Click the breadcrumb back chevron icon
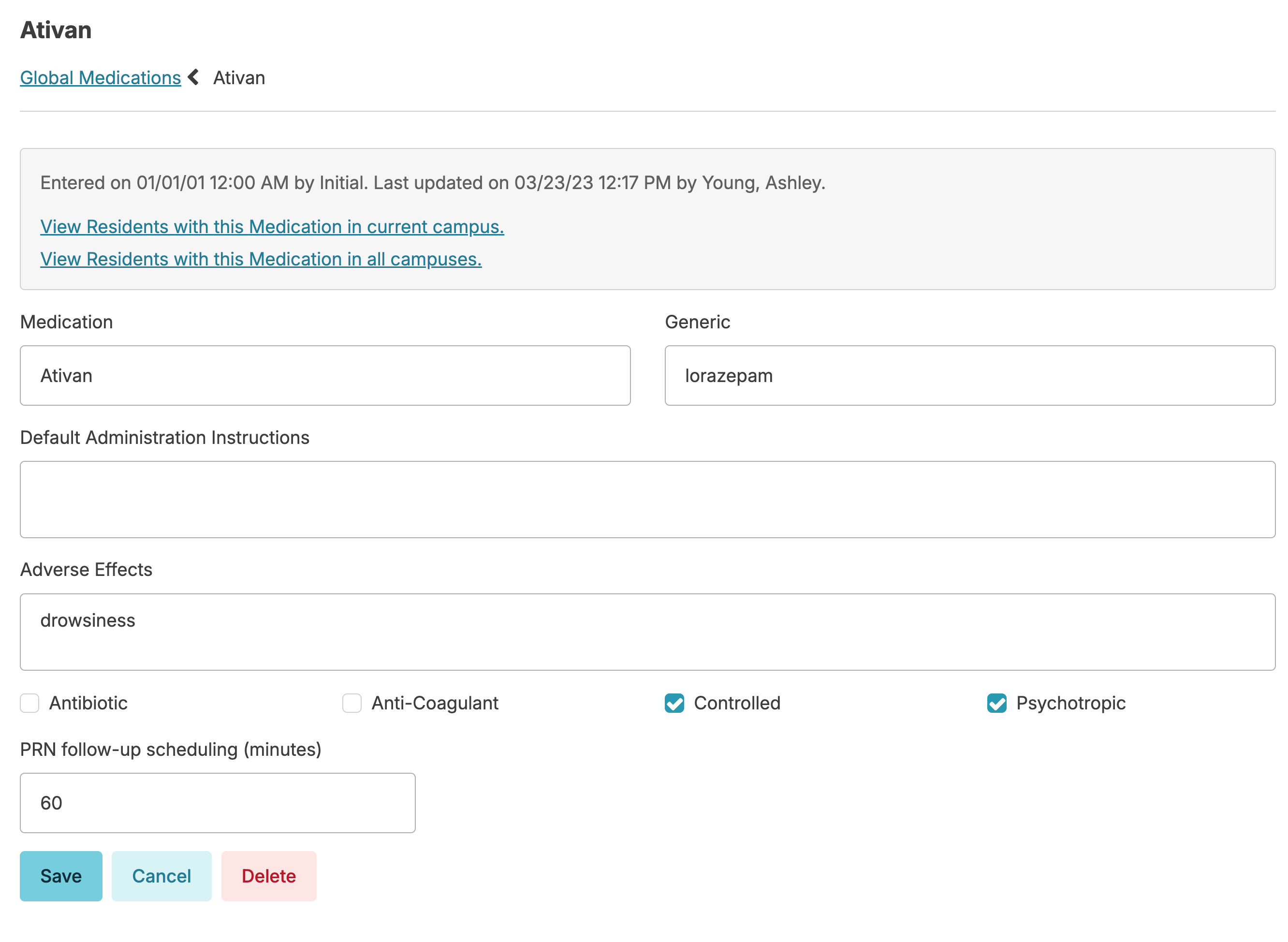Image resolution: width=1288 pixels, height=942 pixels. tap(193, 77)
